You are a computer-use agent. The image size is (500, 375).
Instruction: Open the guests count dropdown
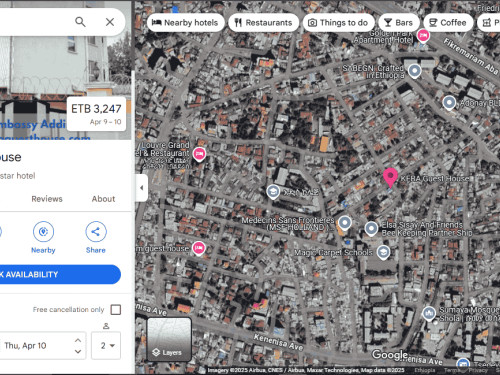106,346
